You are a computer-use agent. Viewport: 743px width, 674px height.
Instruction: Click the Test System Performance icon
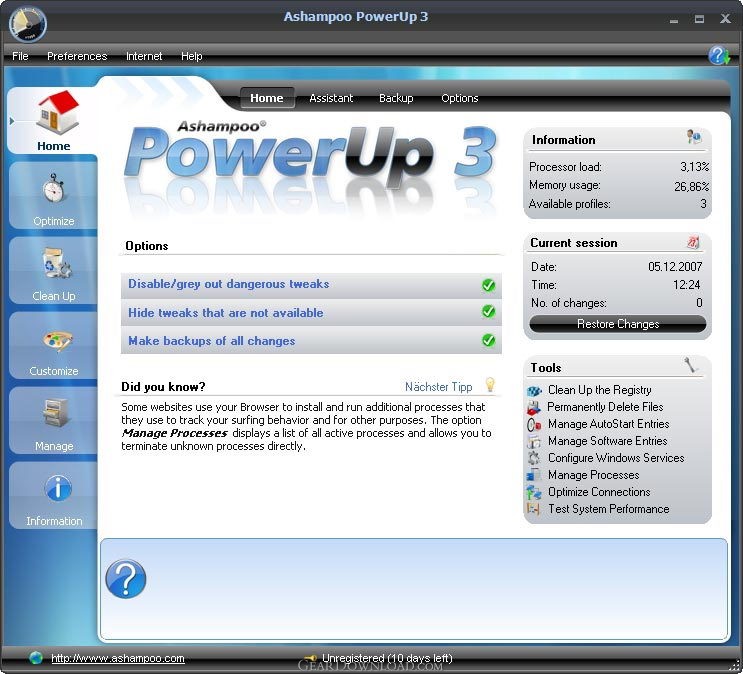pos(534,510)
